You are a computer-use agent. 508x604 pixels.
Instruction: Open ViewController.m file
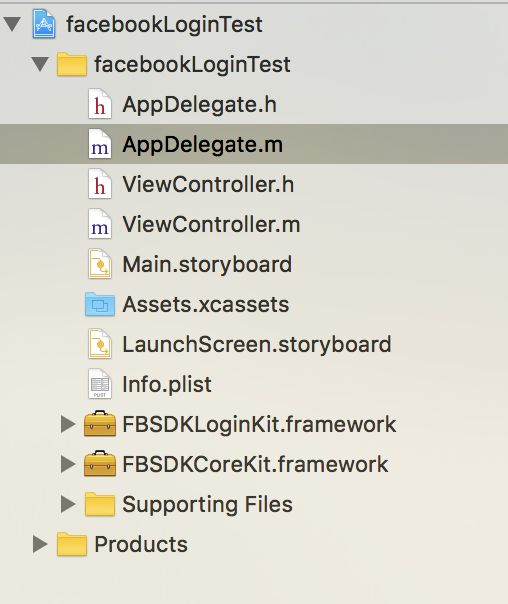pos(211,224)
